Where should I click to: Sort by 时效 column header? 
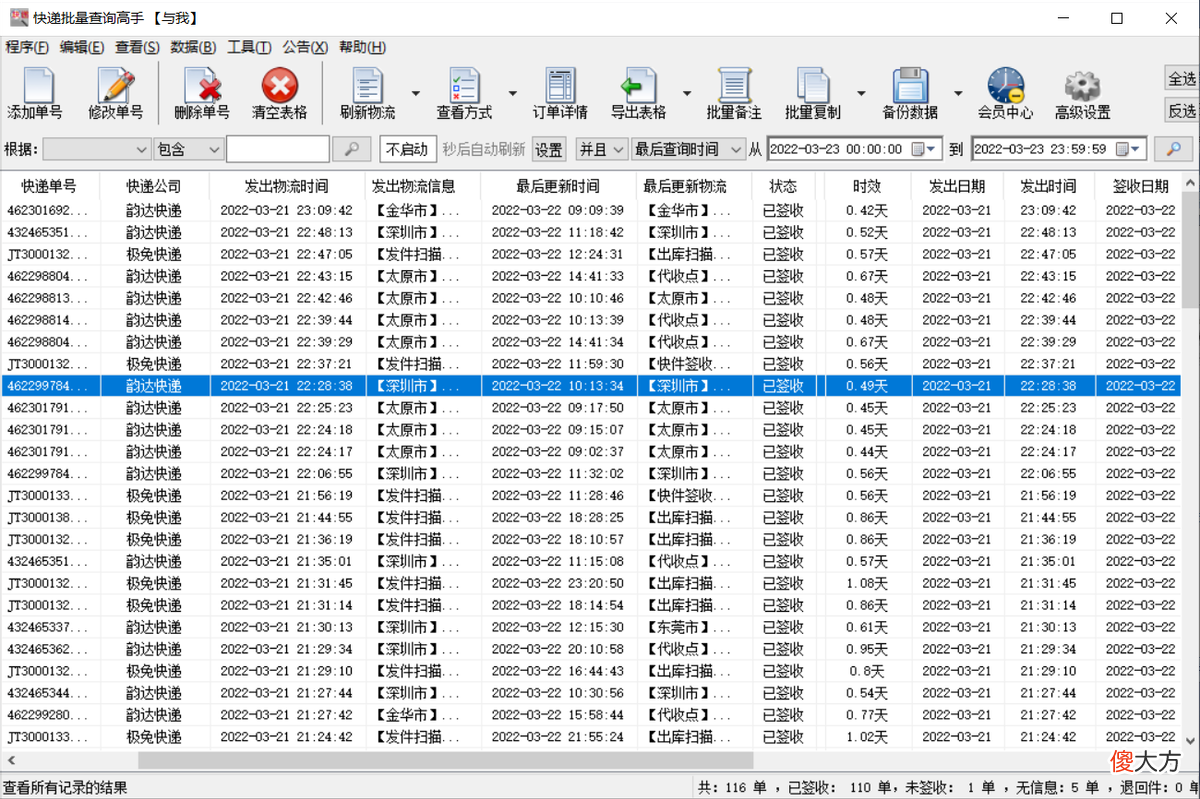click(x=867, y=186)
